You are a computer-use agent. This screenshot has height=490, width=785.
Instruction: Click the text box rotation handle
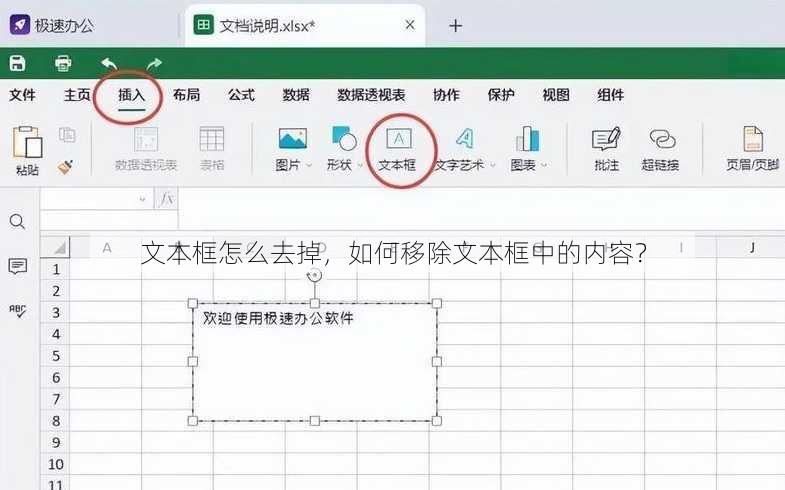(x=314, y=275)
